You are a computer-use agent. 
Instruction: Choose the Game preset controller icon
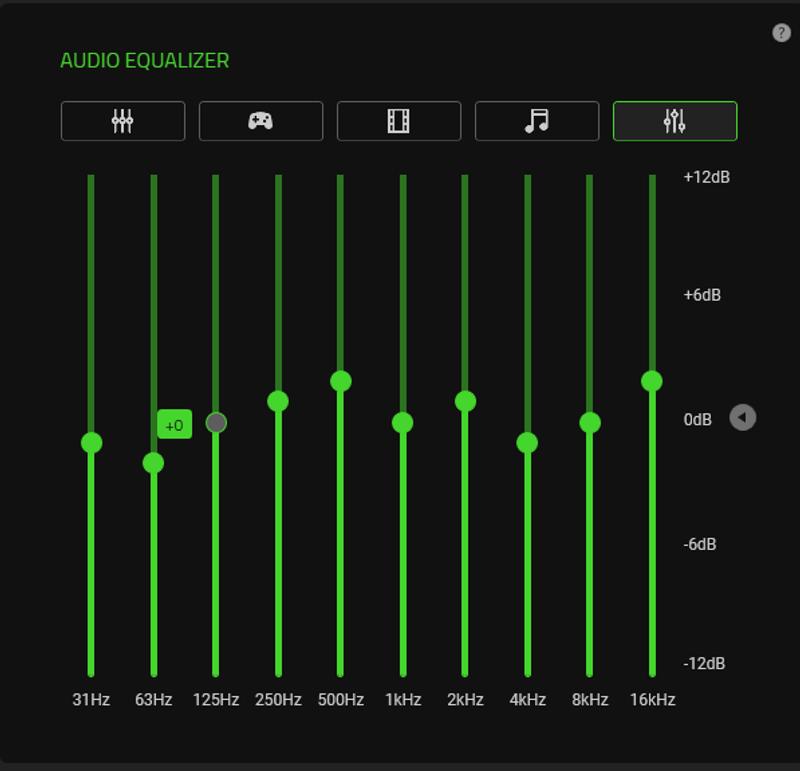(260, 121)
